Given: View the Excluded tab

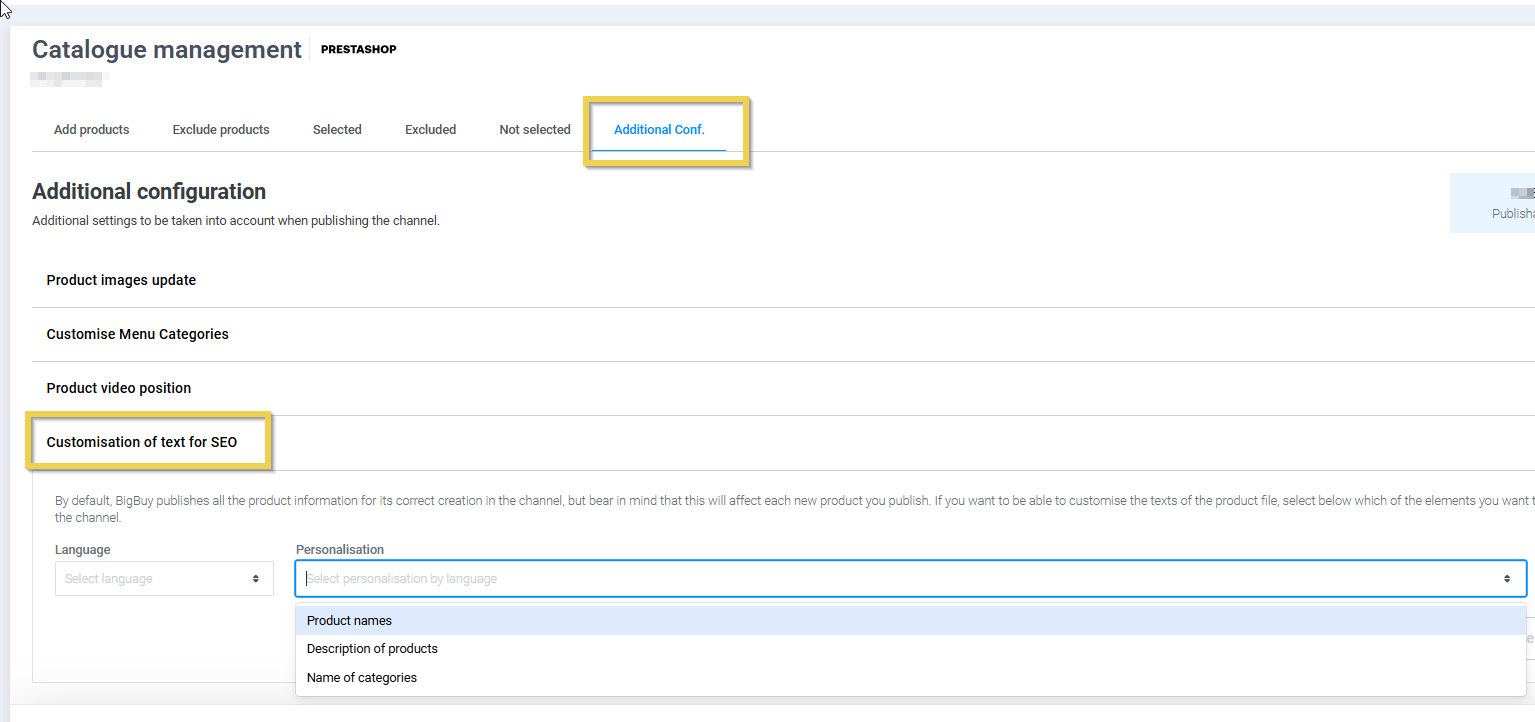Looking at the screenshot, I should coord(430,130).
